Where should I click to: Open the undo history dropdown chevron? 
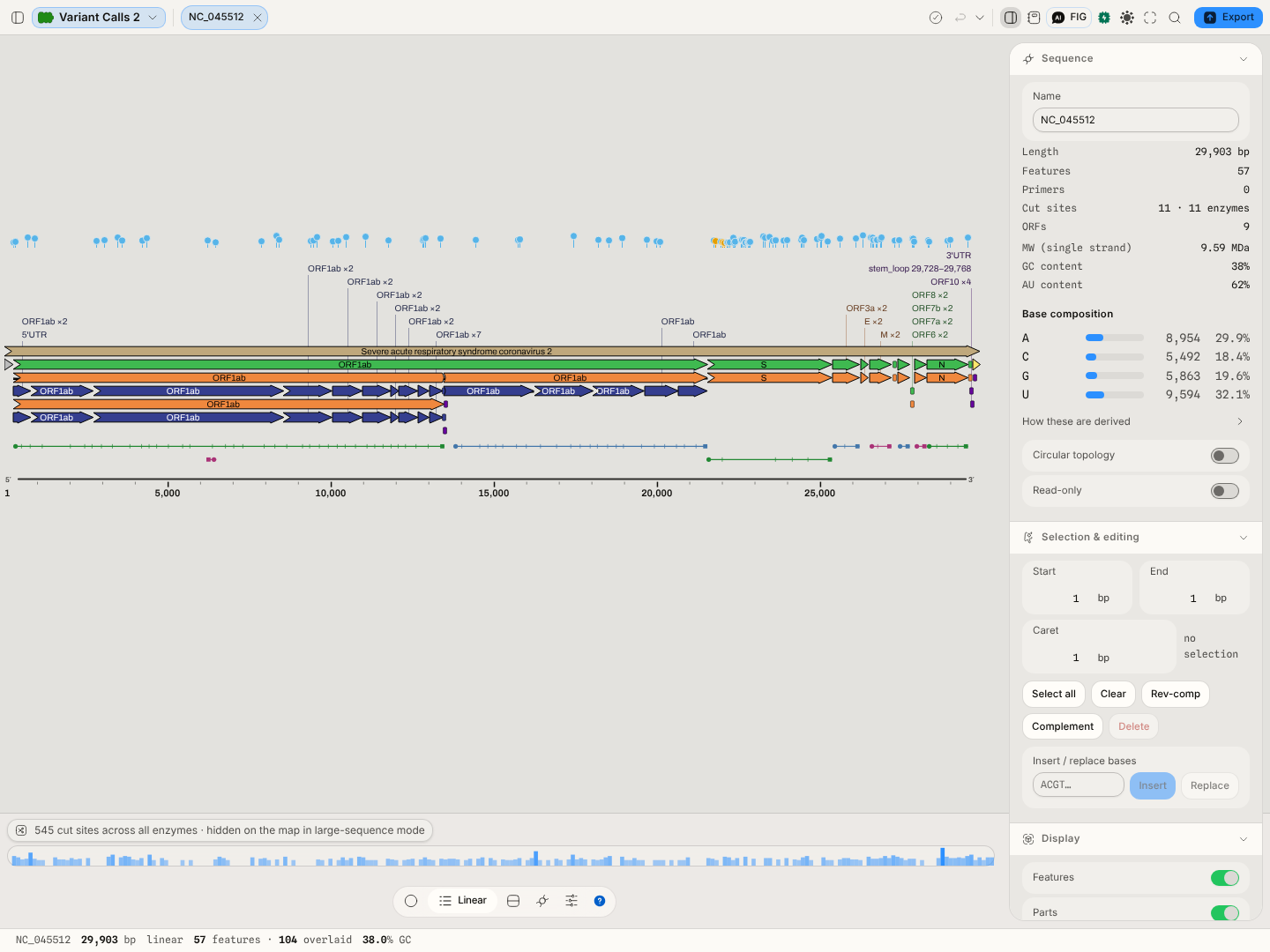tap(980, 18)
